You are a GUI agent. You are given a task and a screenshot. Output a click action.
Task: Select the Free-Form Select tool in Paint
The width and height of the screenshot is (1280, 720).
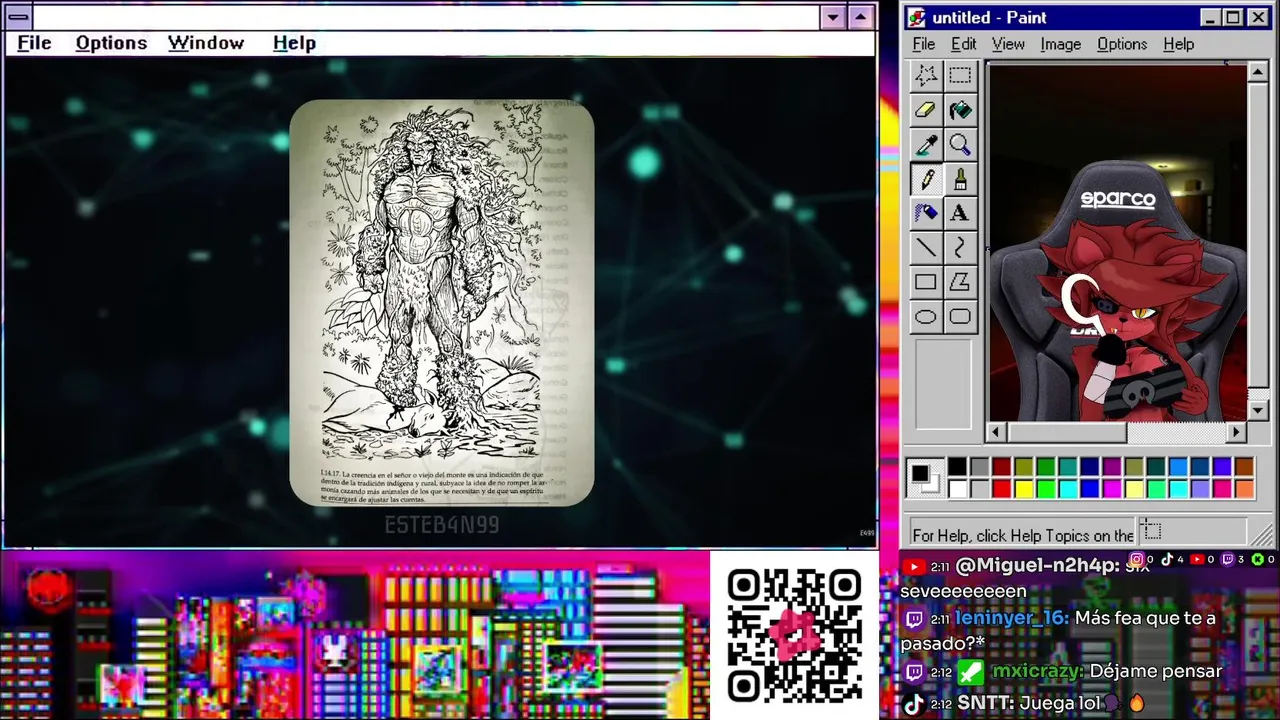point(926,76)
